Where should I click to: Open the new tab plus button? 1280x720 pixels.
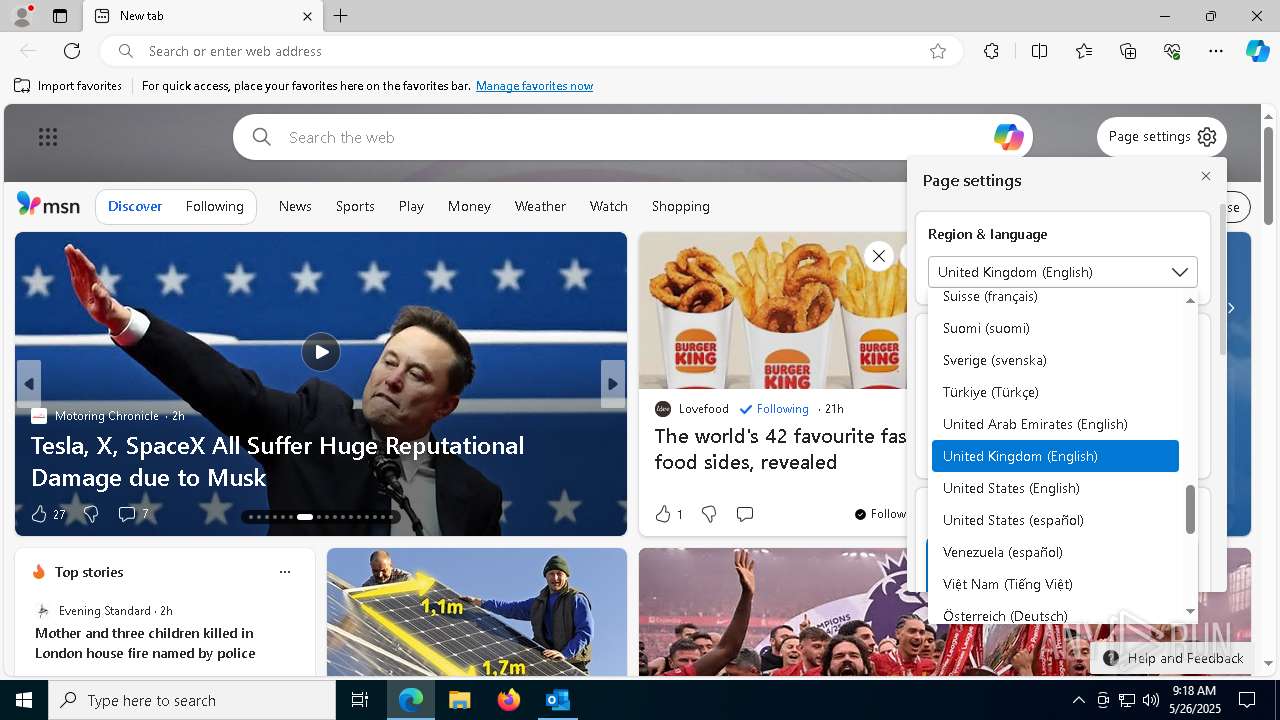341,16
